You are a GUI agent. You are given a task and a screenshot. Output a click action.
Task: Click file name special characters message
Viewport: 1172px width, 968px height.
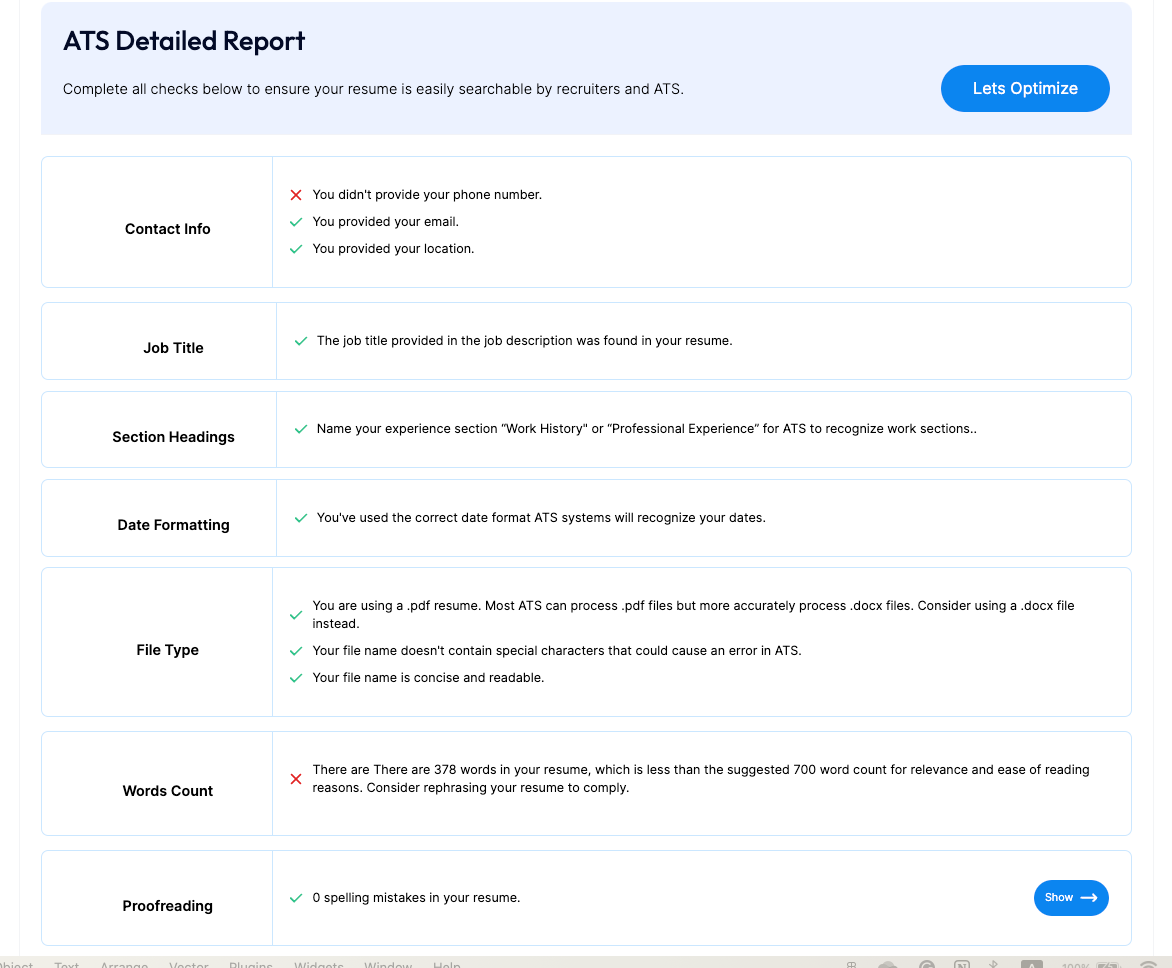(557, 650)
